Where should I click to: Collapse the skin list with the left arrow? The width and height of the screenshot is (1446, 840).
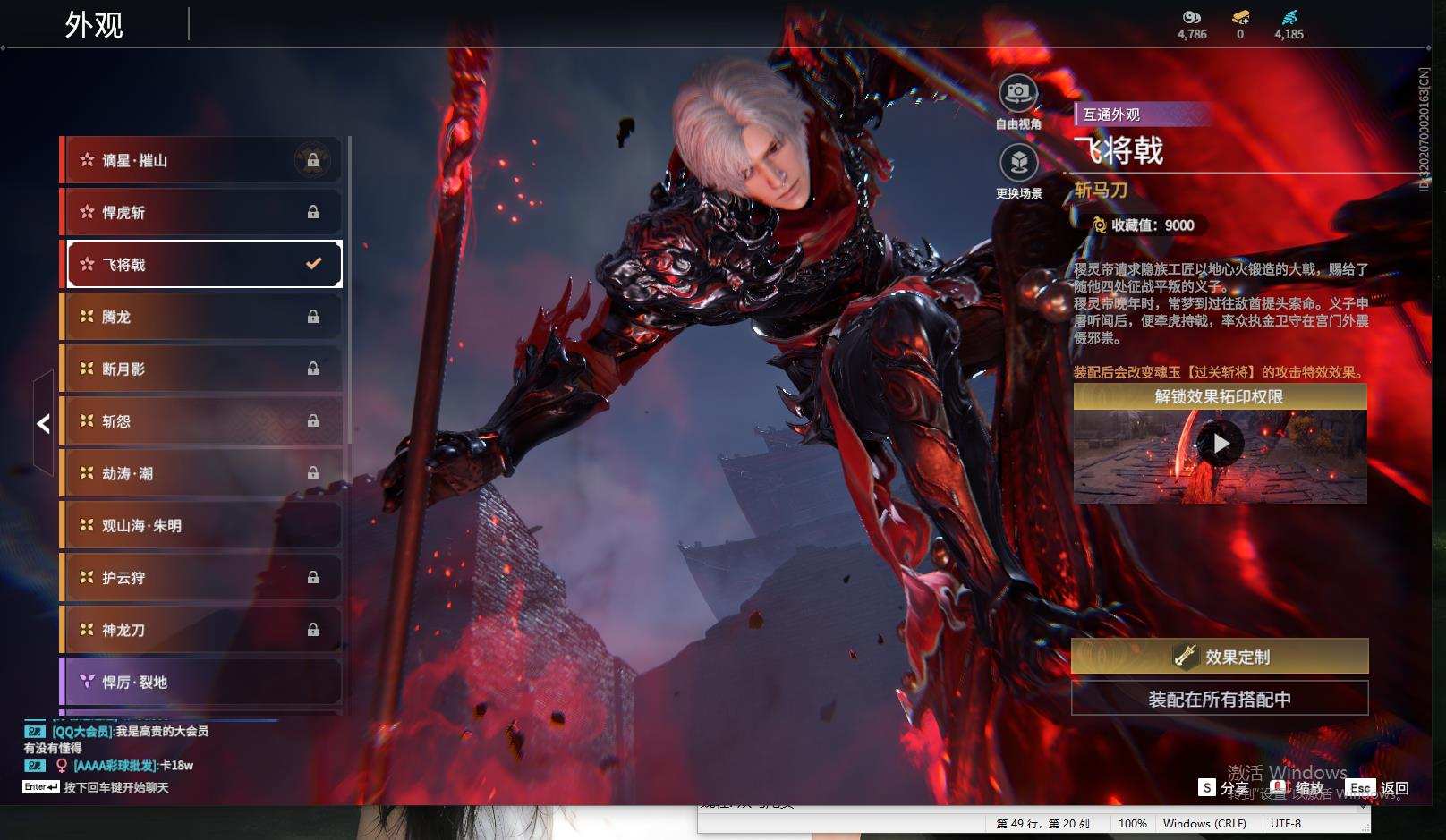coord(43,423)
